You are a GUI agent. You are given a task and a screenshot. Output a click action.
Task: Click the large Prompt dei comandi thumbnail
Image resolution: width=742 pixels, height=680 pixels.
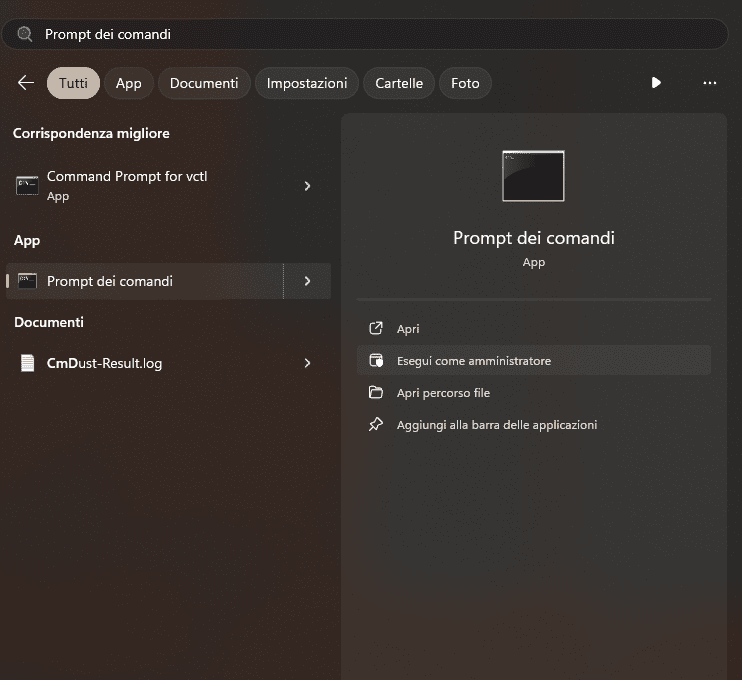click(533, 176)
